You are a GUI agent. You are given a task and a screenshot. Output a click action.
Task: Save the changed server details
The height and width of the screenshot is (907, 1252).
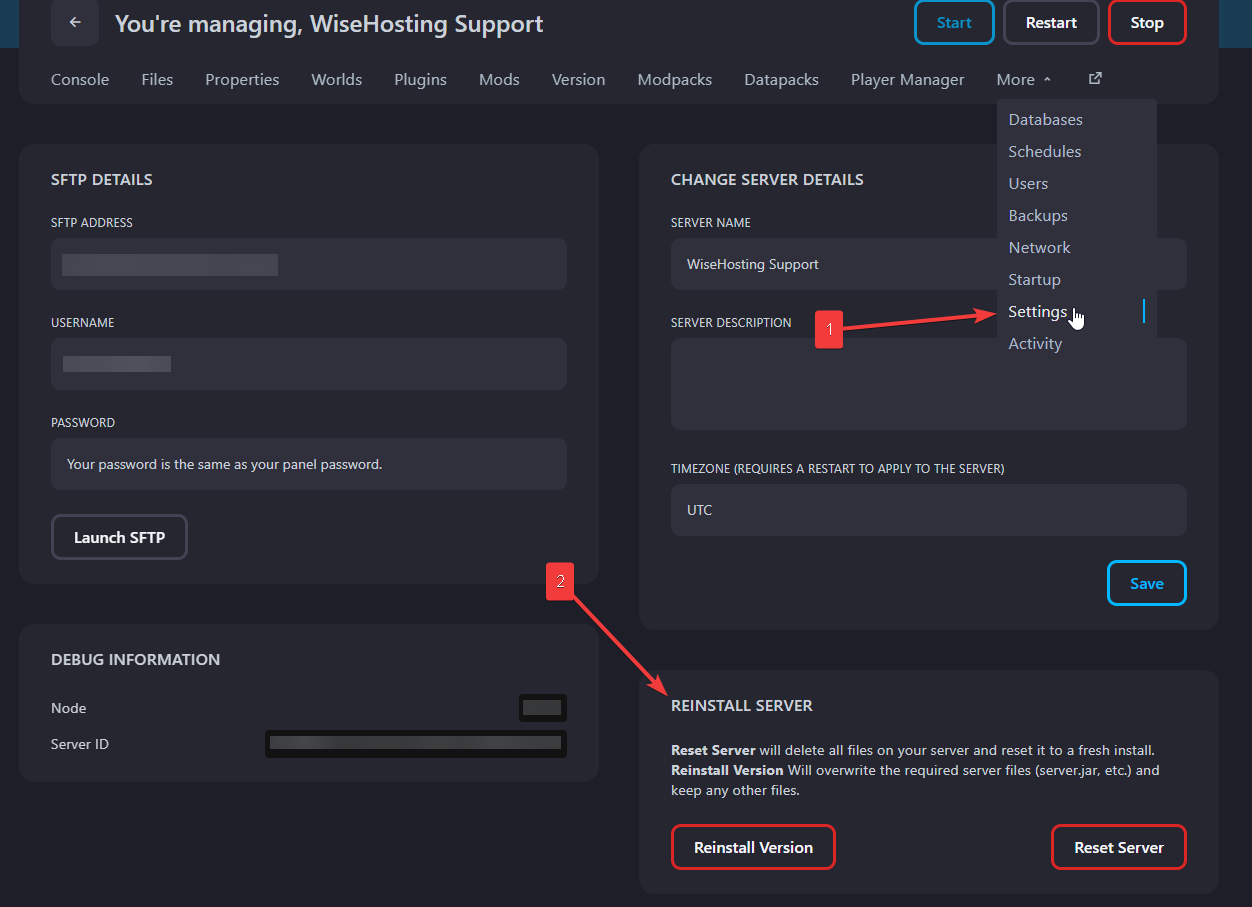pos(1146,583)
